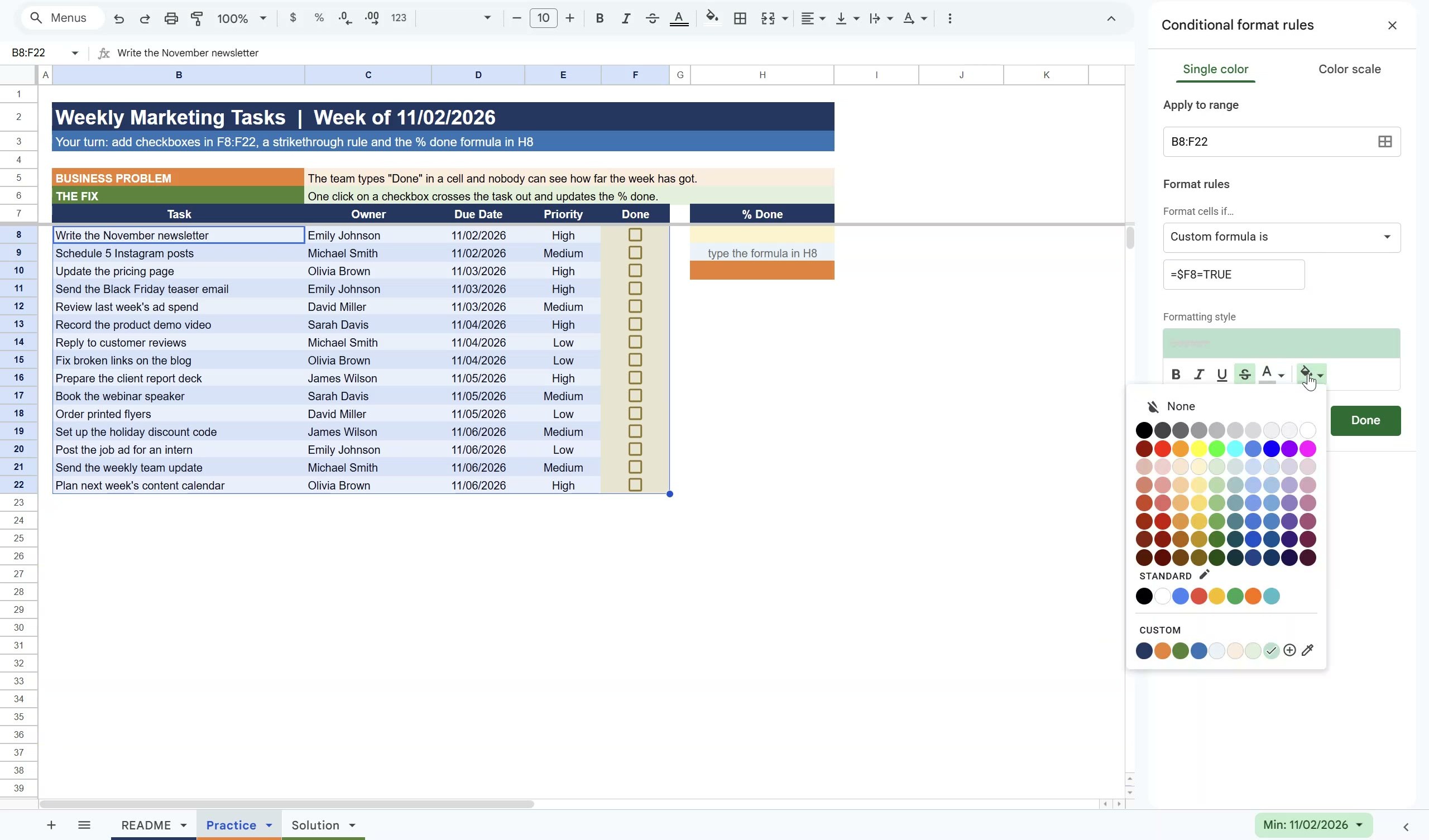
Task: Click the add sheet plus button
Action: click(x=51, y=825)
